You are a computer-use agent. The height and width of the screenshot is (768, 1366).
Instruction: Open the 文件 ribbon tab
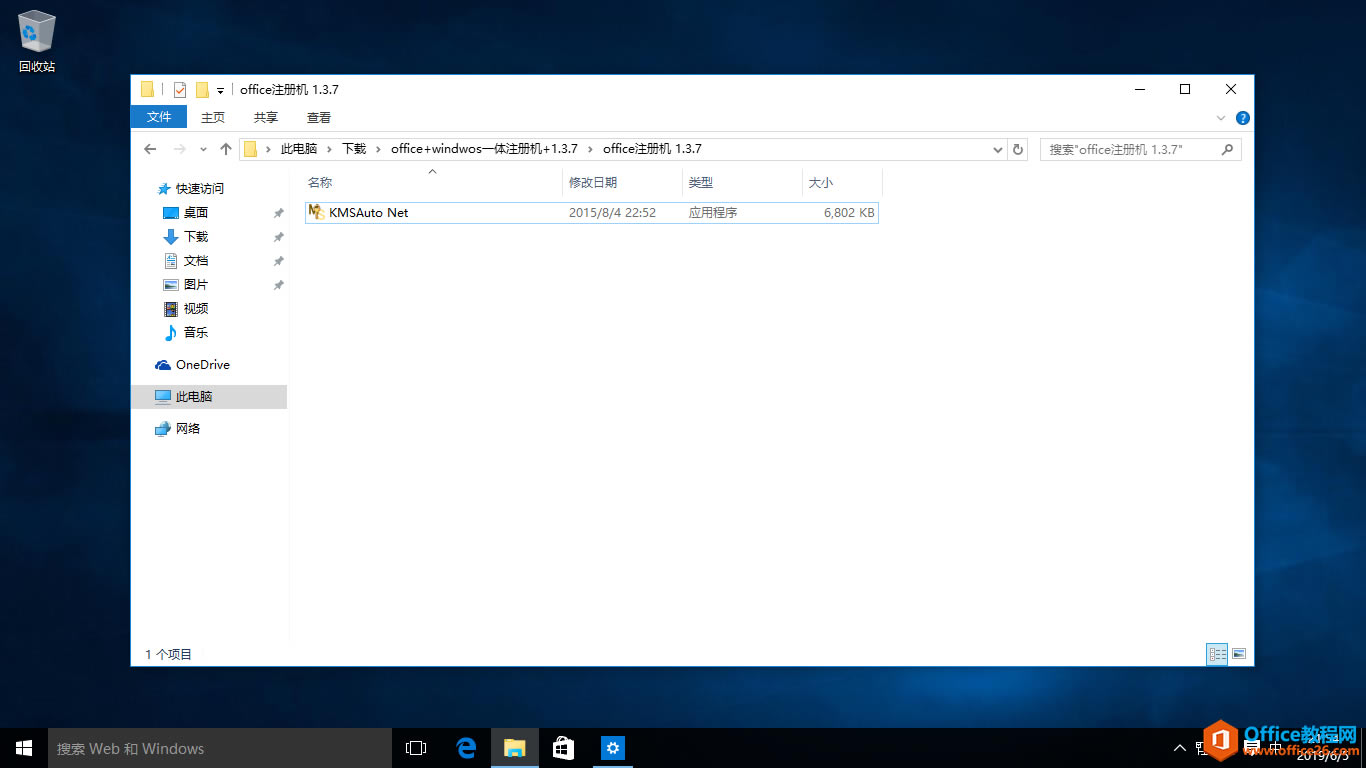coord(159,117)
